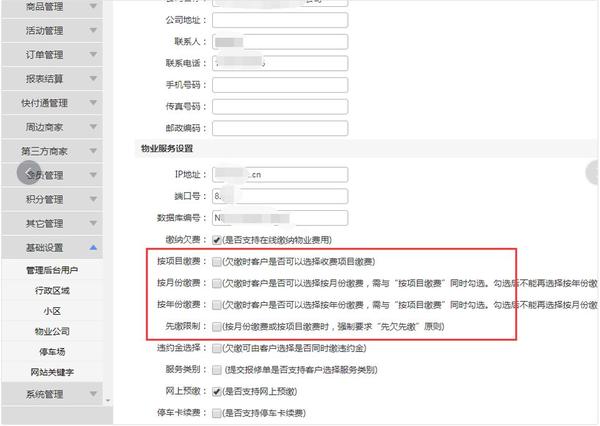600x426 pixels.
Task: Enable 服务类别 checkbox
Action: coord(217,370)
